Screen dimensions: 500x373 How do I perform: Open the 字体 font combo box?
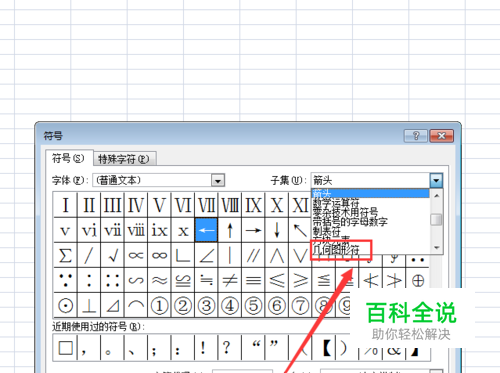tap(159, 180)
